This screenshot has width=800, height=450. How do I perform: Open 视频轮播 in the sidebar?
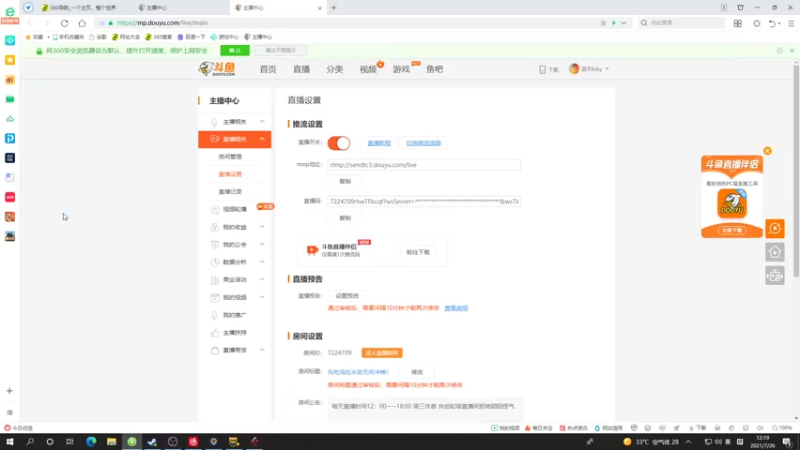point(235,210)
